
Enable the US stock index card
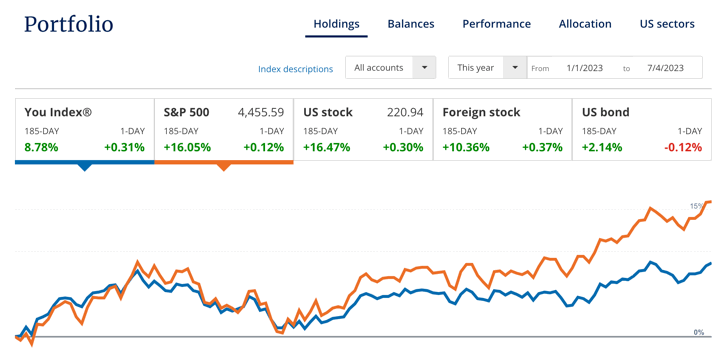(x=363, y=130)
